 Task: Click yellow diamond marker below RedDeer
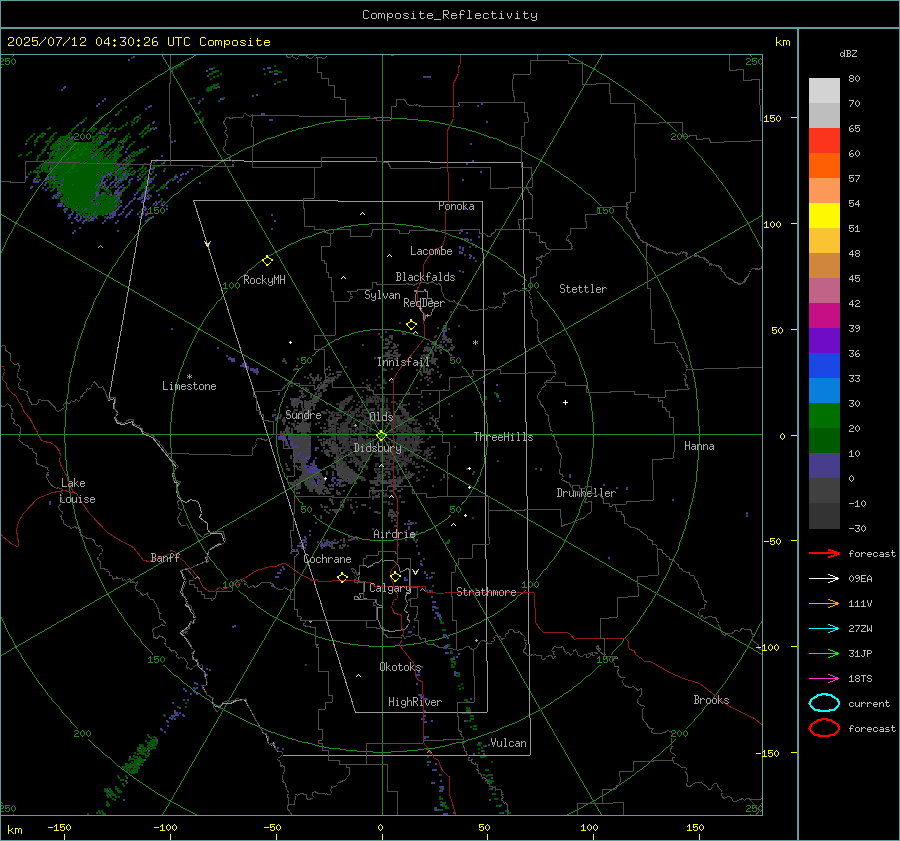[x=411, y=325]
